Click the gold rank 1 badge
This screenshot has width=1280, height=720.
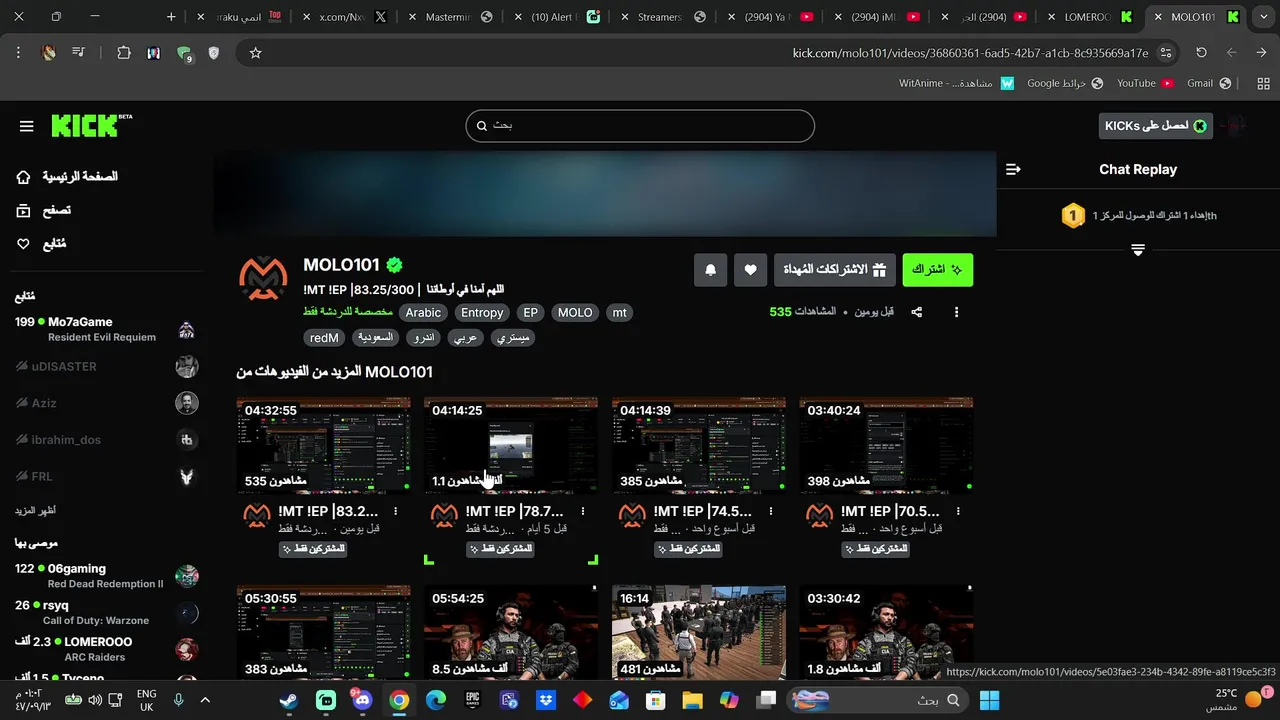1073,215
